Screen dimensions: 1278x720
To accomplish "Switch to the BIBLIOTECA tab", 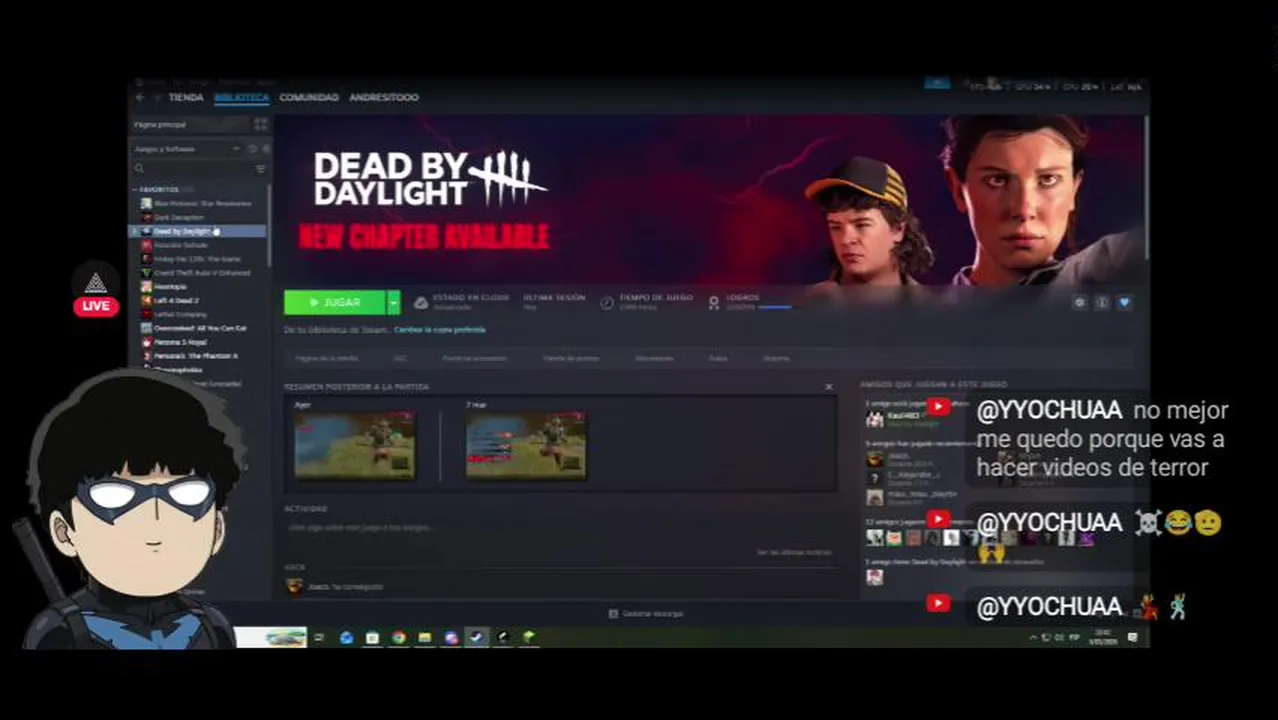I will click(241, 97).
